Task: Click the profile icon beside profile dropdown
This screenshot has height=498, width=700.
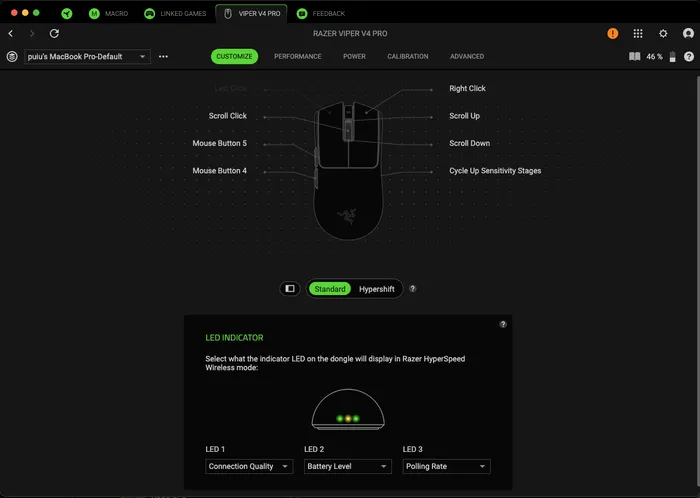Action: tap(12, 57)
